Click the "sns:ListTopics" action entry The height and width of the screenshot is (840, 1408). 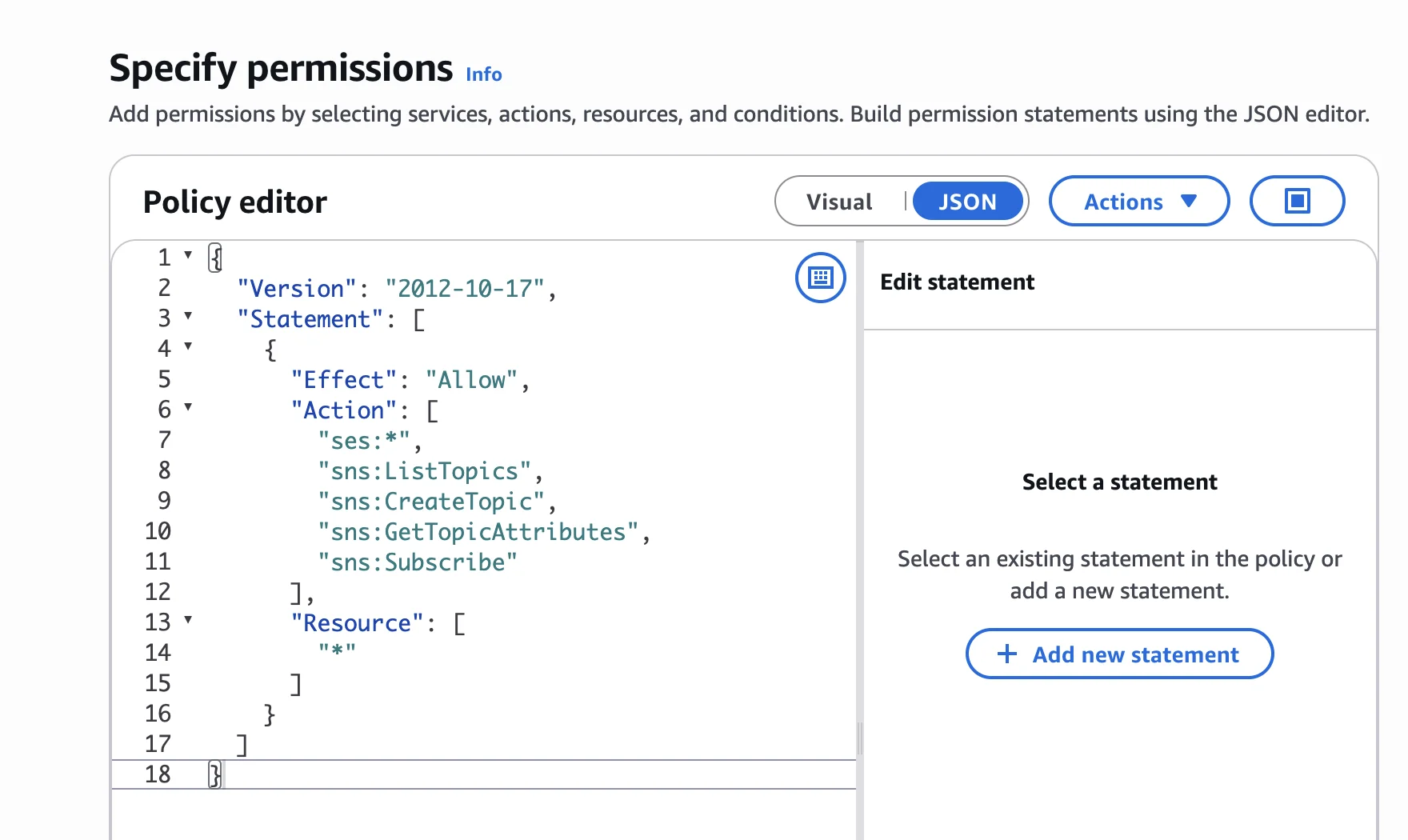425,470
